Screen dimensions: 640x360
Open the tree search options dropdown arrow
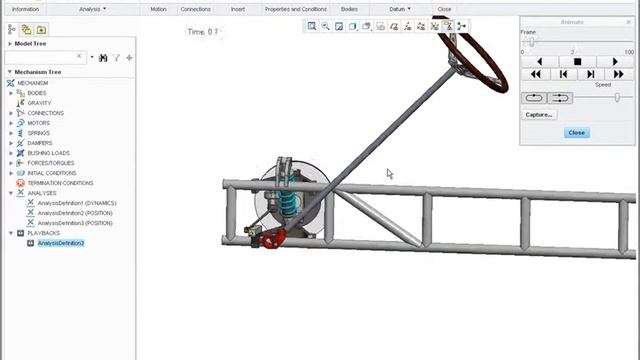click(91, 57)
